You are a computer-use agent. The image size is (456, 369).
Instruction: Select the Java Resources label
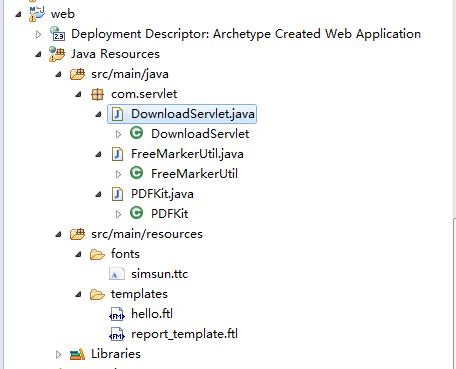(115, 54)
